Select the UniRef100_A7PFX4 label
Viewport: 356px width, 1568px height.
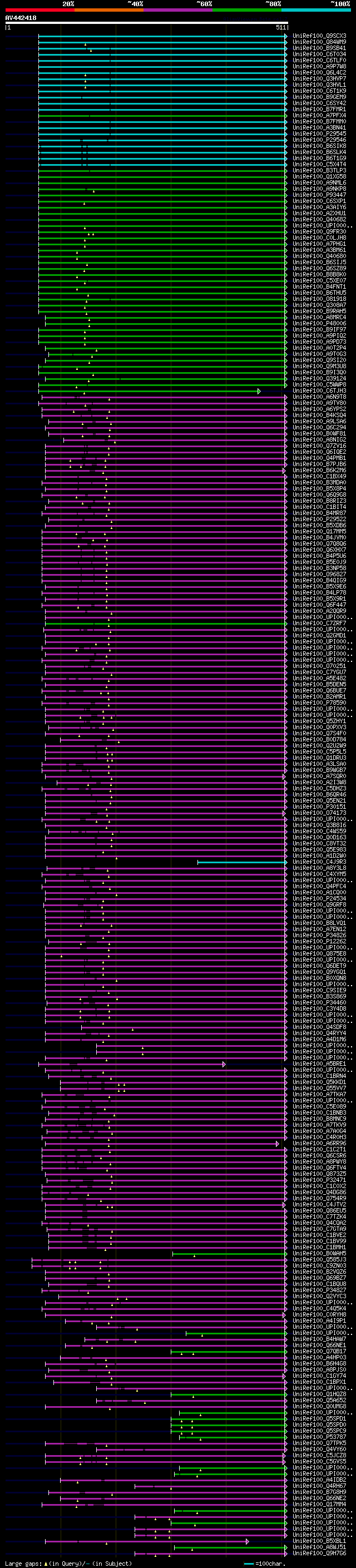(319, 116)
